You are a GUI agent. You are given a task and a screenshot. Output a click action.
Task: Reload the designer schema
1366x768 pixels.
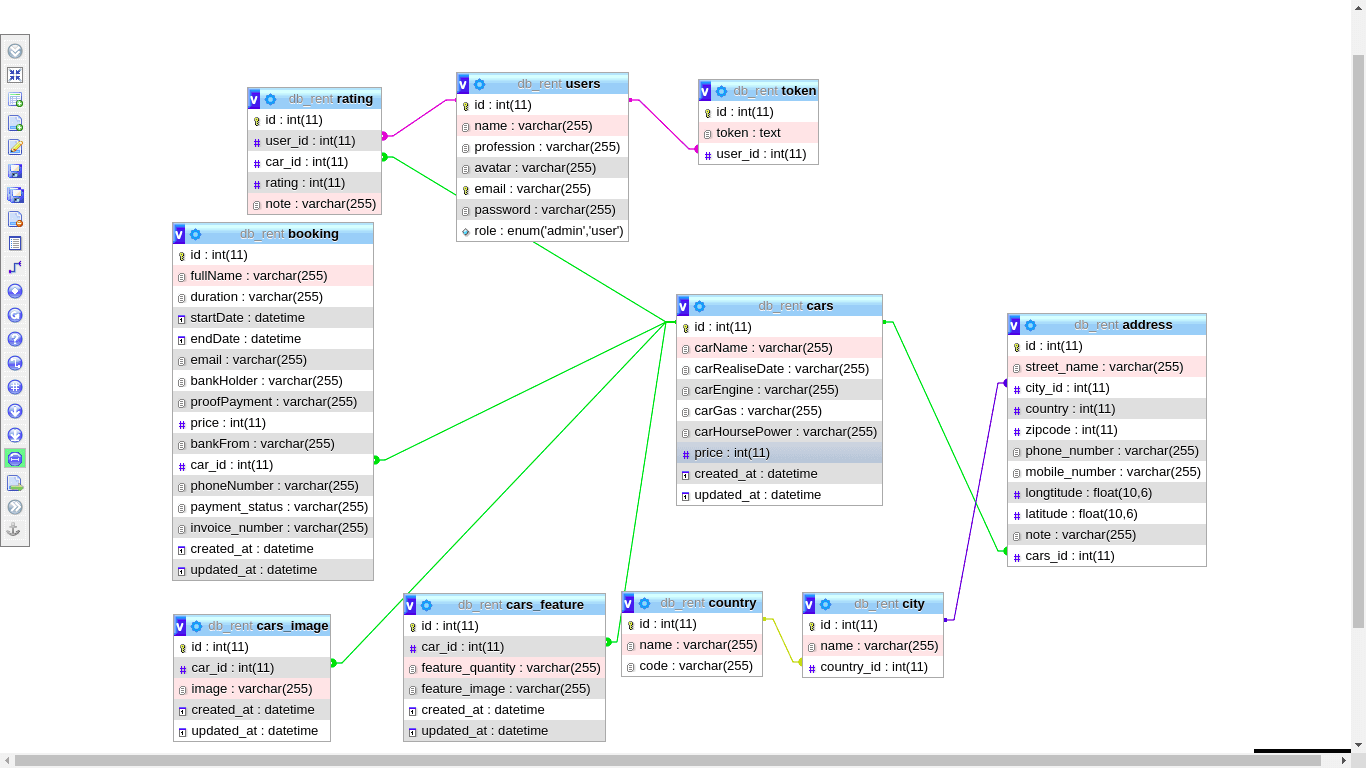pos(15,315)
